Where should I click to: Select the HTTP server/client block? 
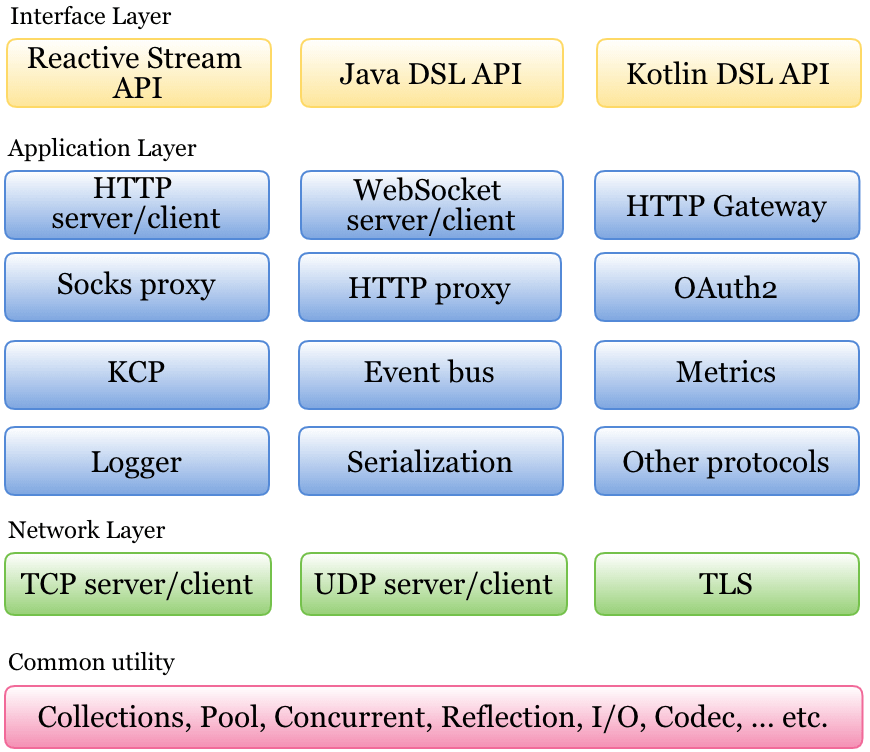[137, 205]
